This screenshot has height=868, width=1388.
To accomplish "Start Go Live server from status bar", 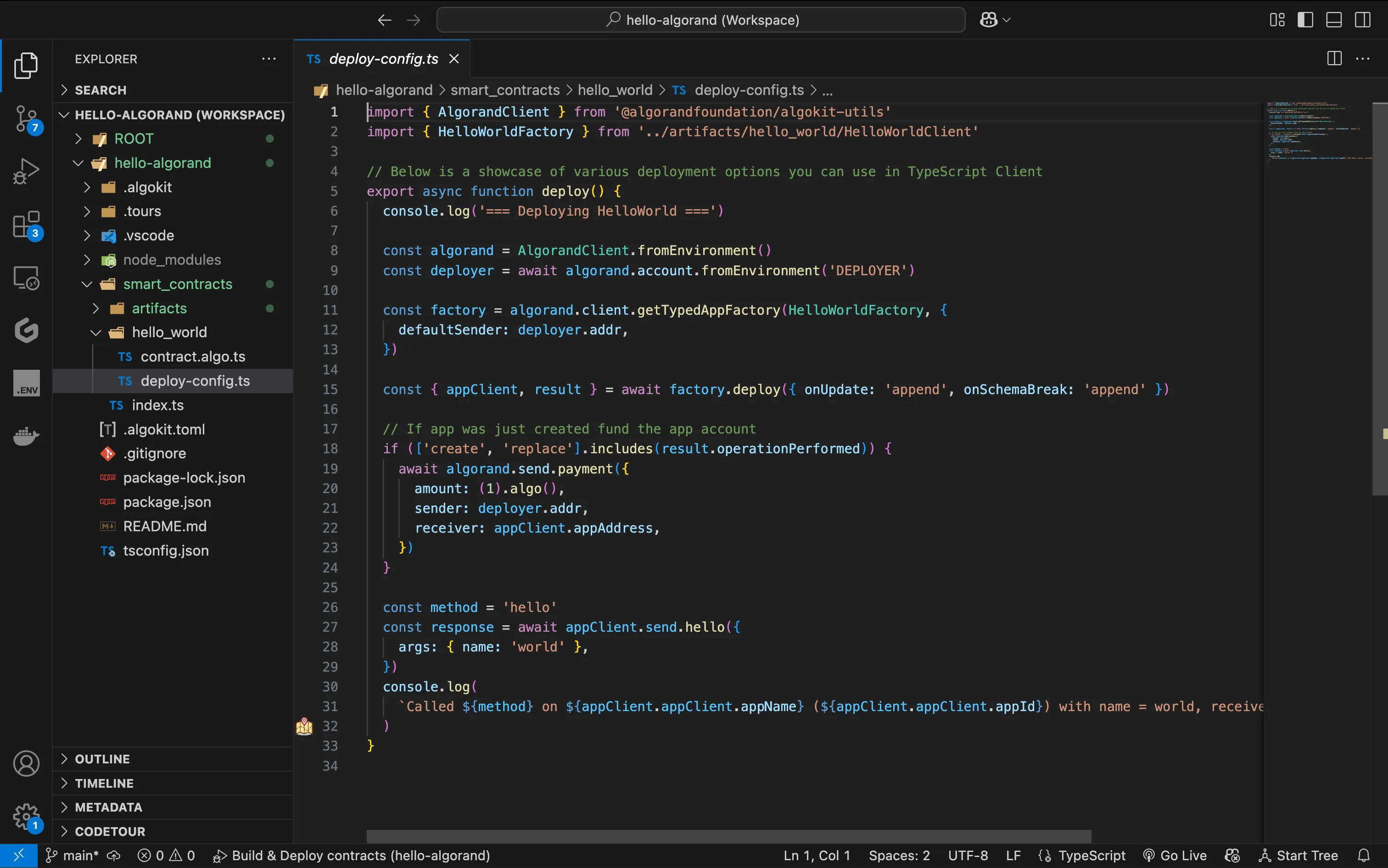I will click(x=1175, y=855).
